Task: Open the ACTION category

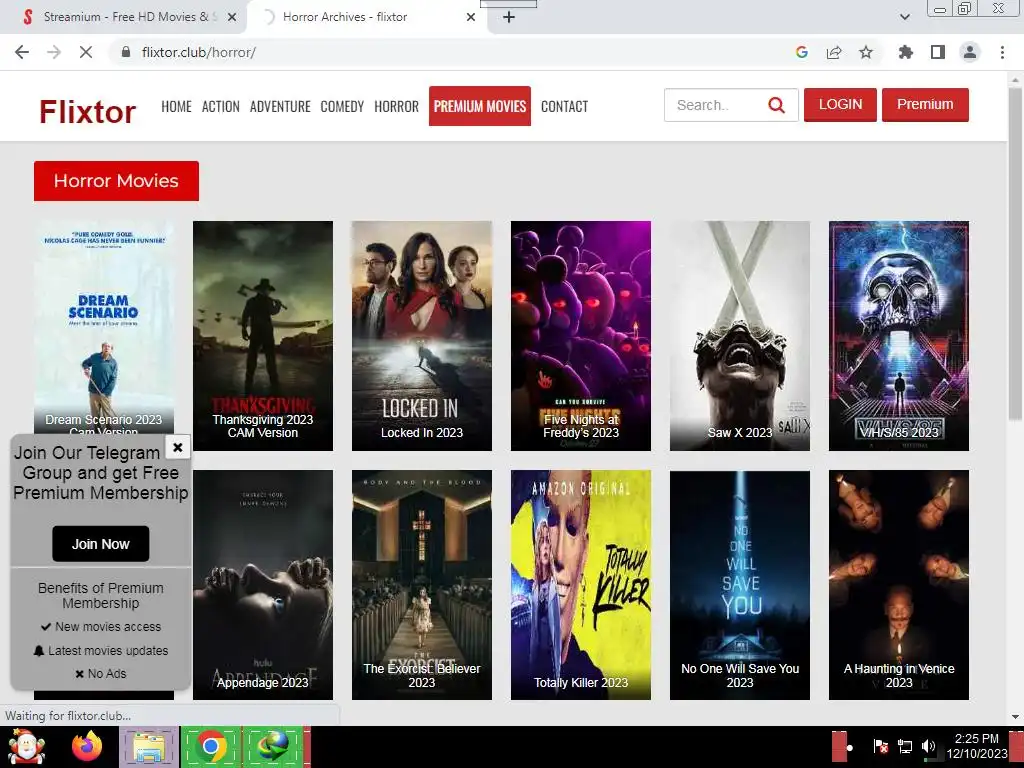Action: click(221, 106)
